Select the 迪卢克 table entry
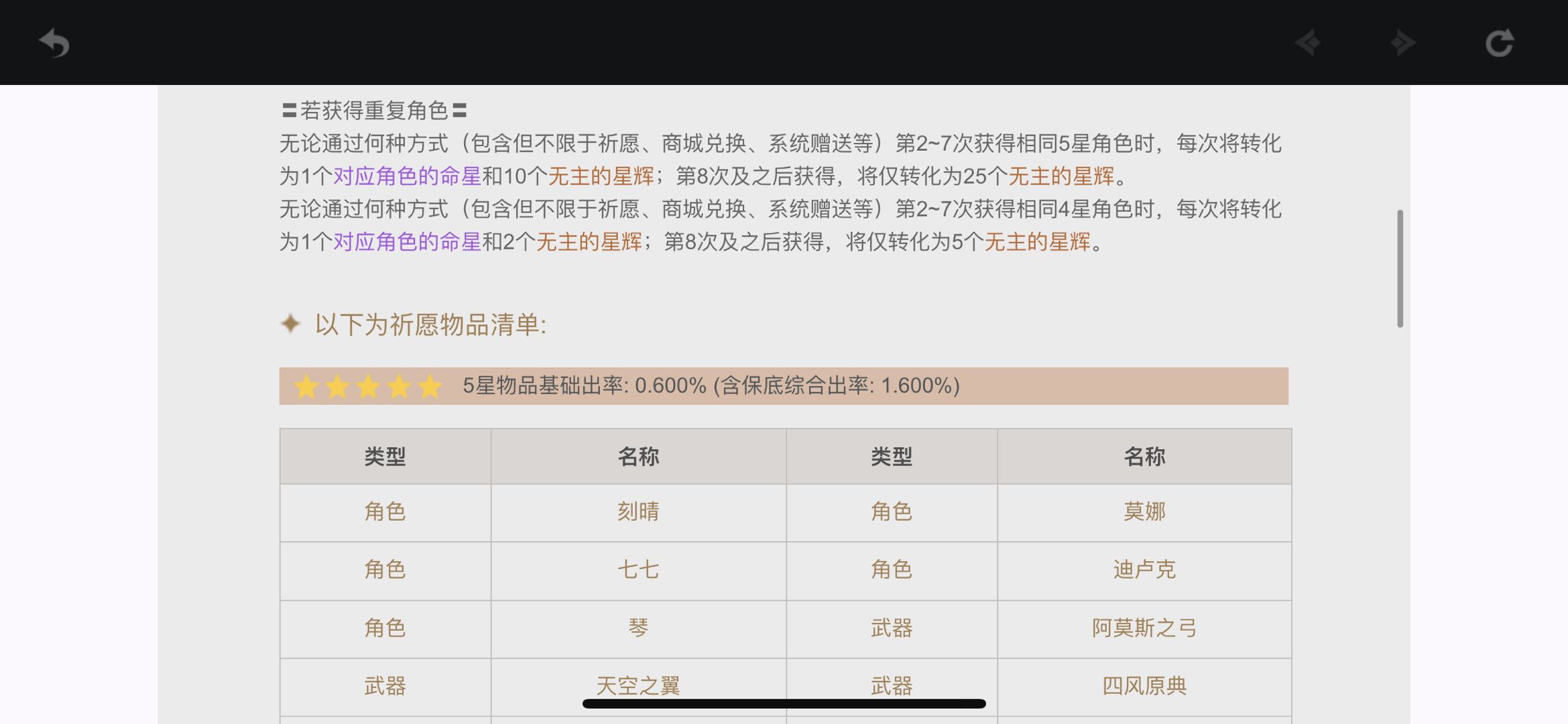 [1144, 570]
